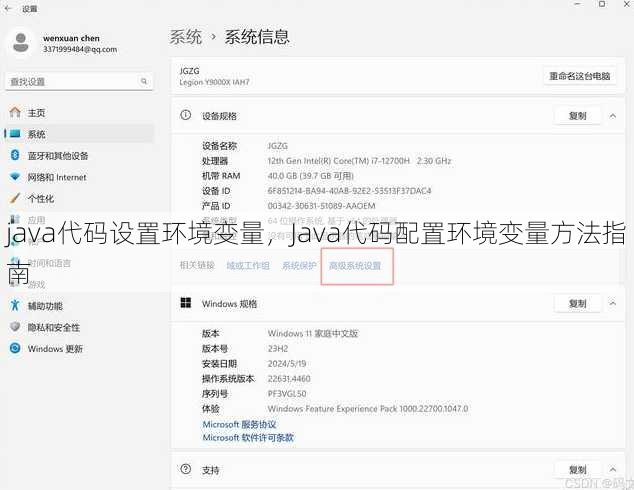Click the 设备 ID value 6F851214-BA94
This screenshot has height=490, width=634.
(349, 191)
